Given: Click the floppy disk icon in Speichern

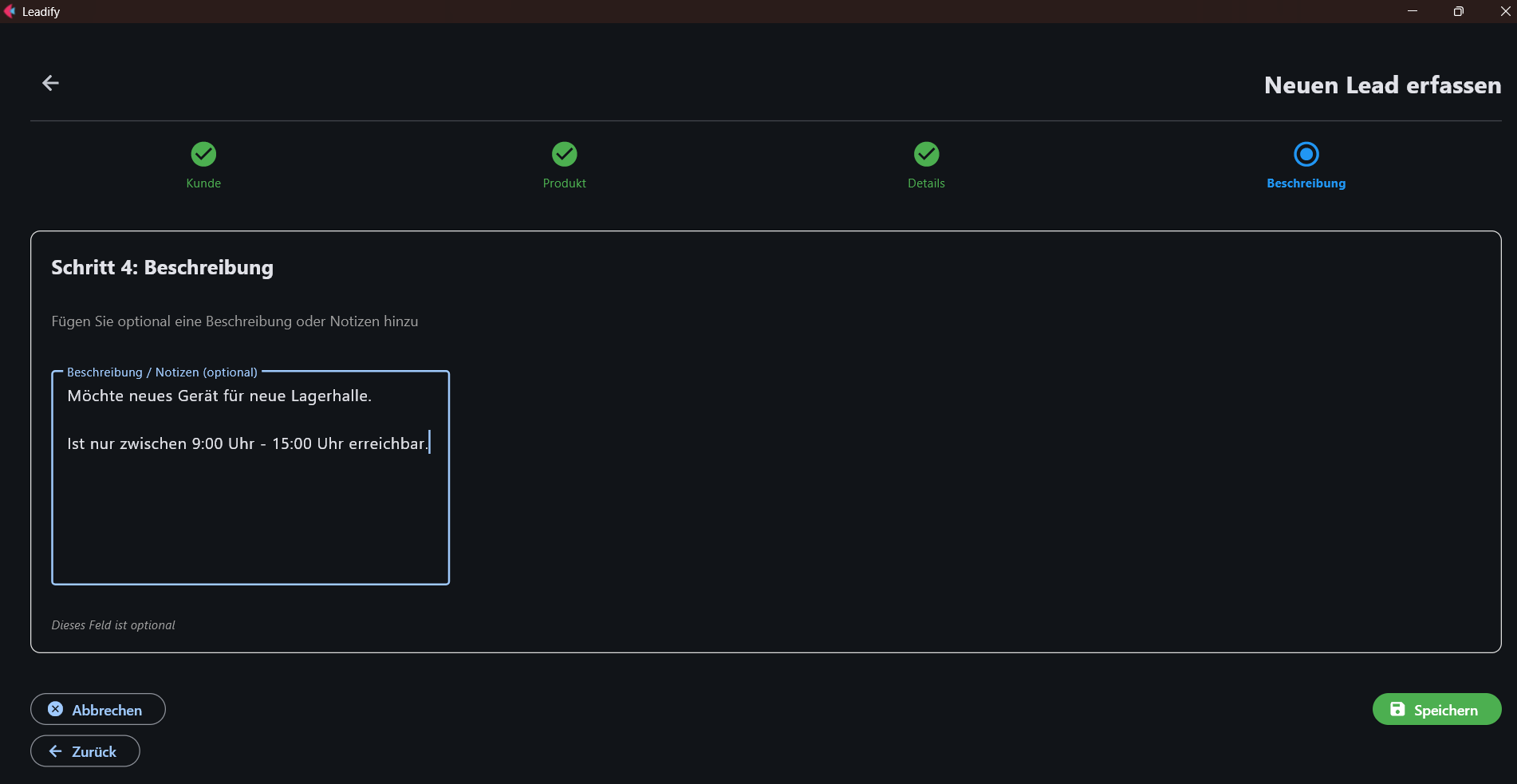Looking at the screenshot, I should (x=1397, y=709).
